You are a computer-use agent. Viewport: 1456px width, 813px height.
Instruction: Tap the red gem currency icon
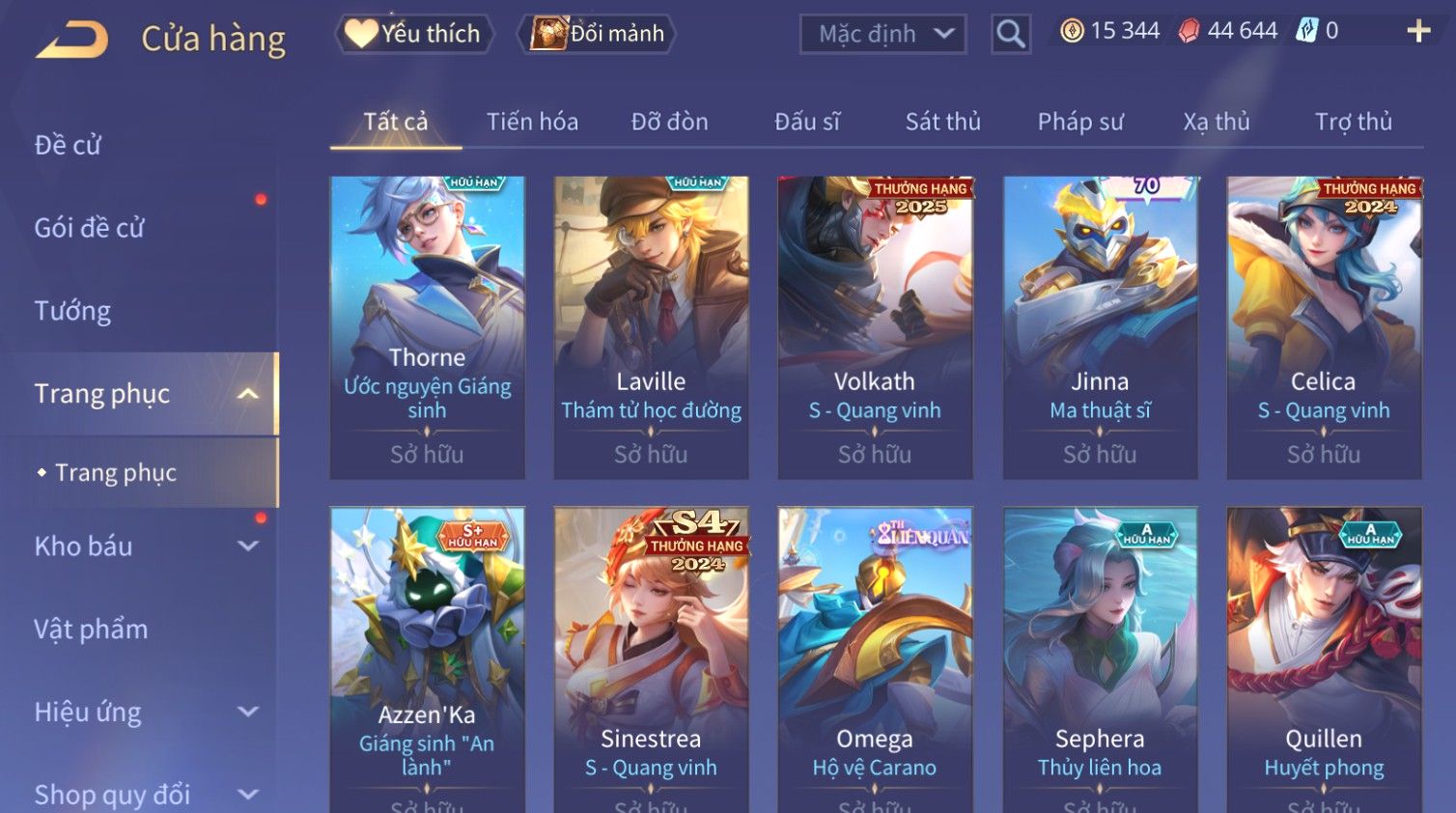coord(1189,32)
